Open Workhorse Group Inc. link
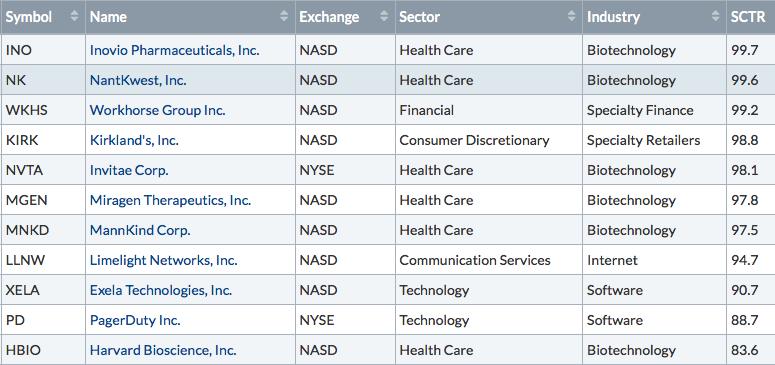The height and width of the screenshot is (365, 775). pyautogui.click(x=157, y=110)
